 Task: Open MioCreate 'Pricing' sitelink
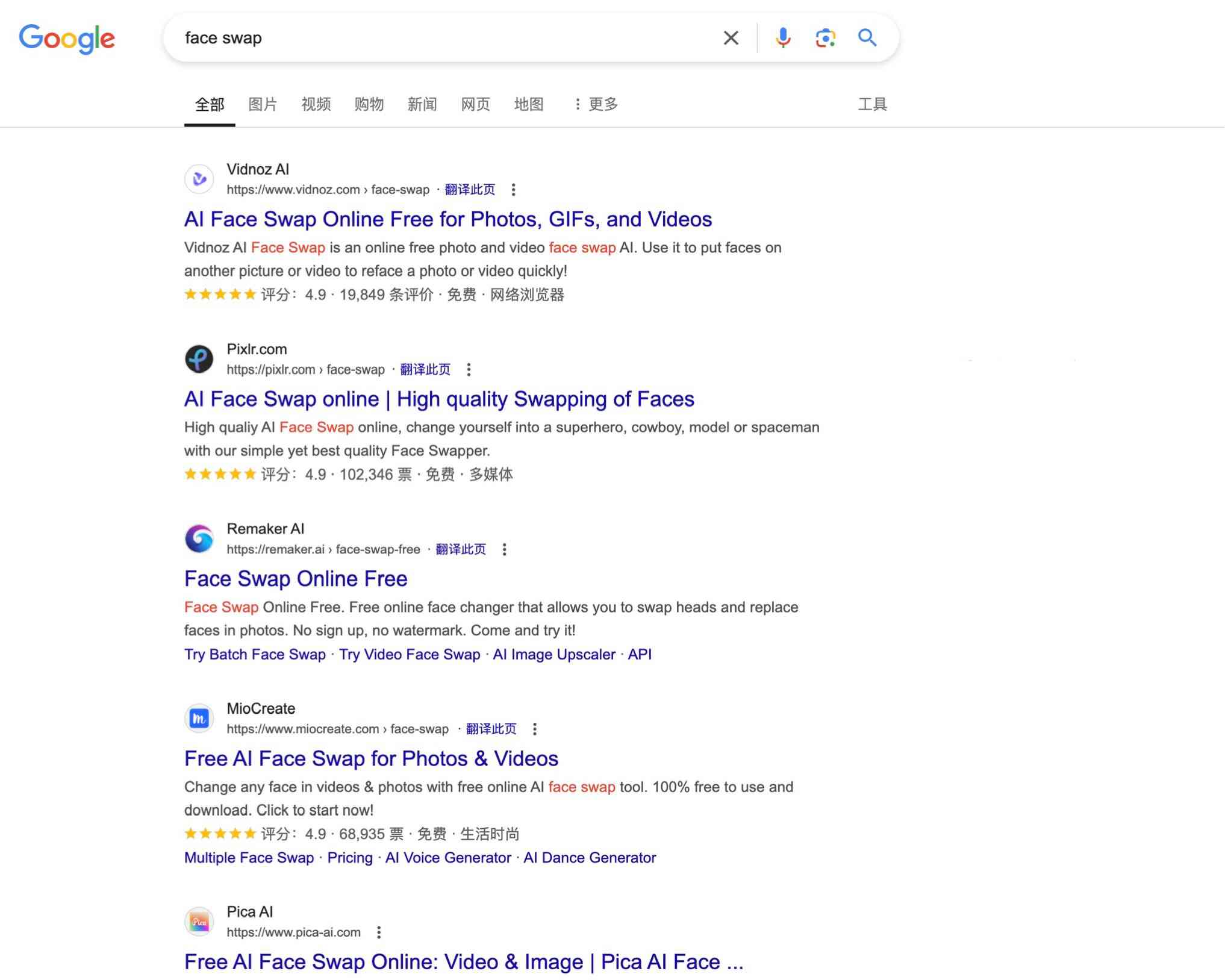click(x=350, y=858)
